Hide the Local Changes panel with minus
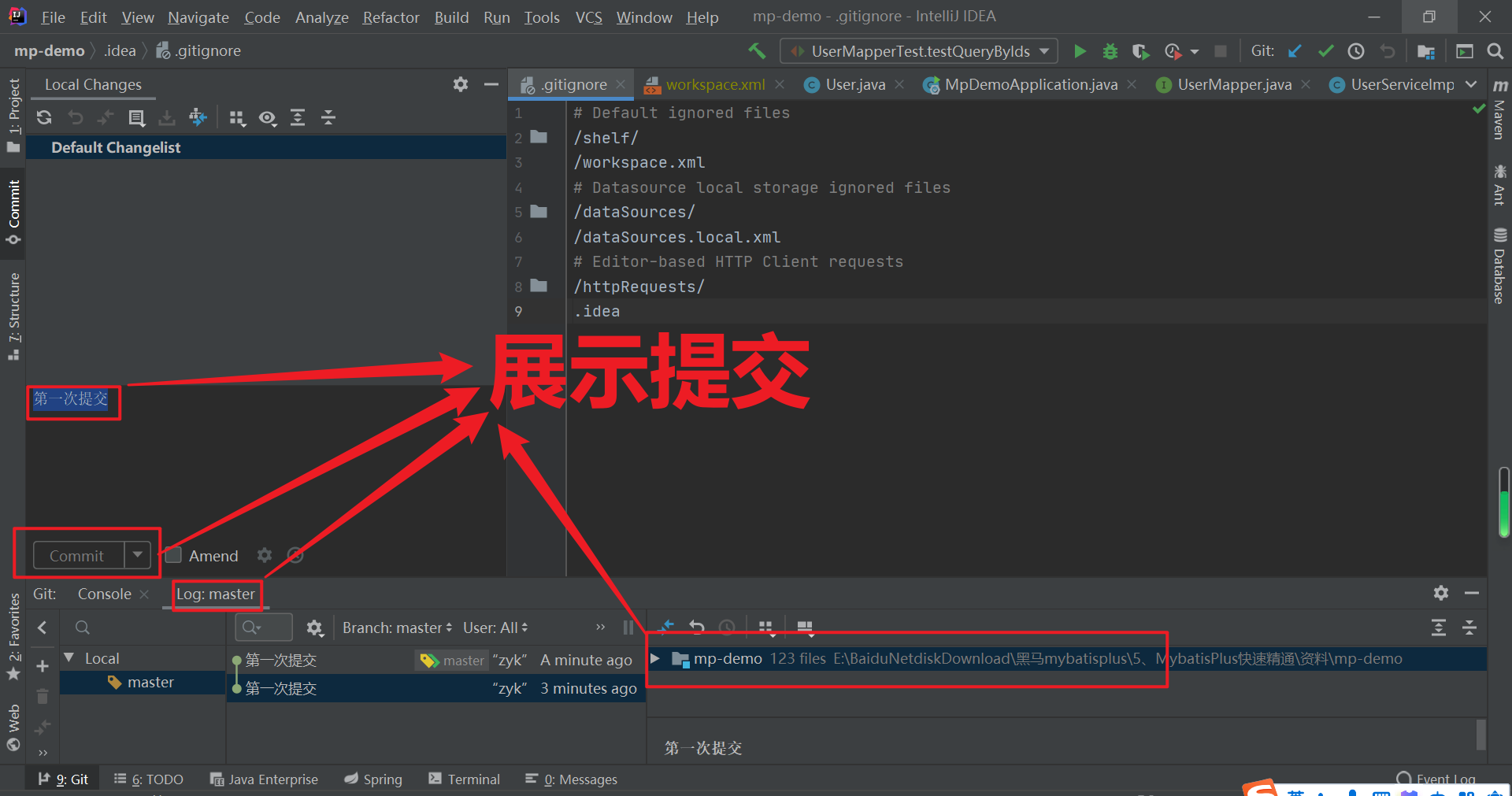This screenshot has width=1512, height=796. pos(491,84)
